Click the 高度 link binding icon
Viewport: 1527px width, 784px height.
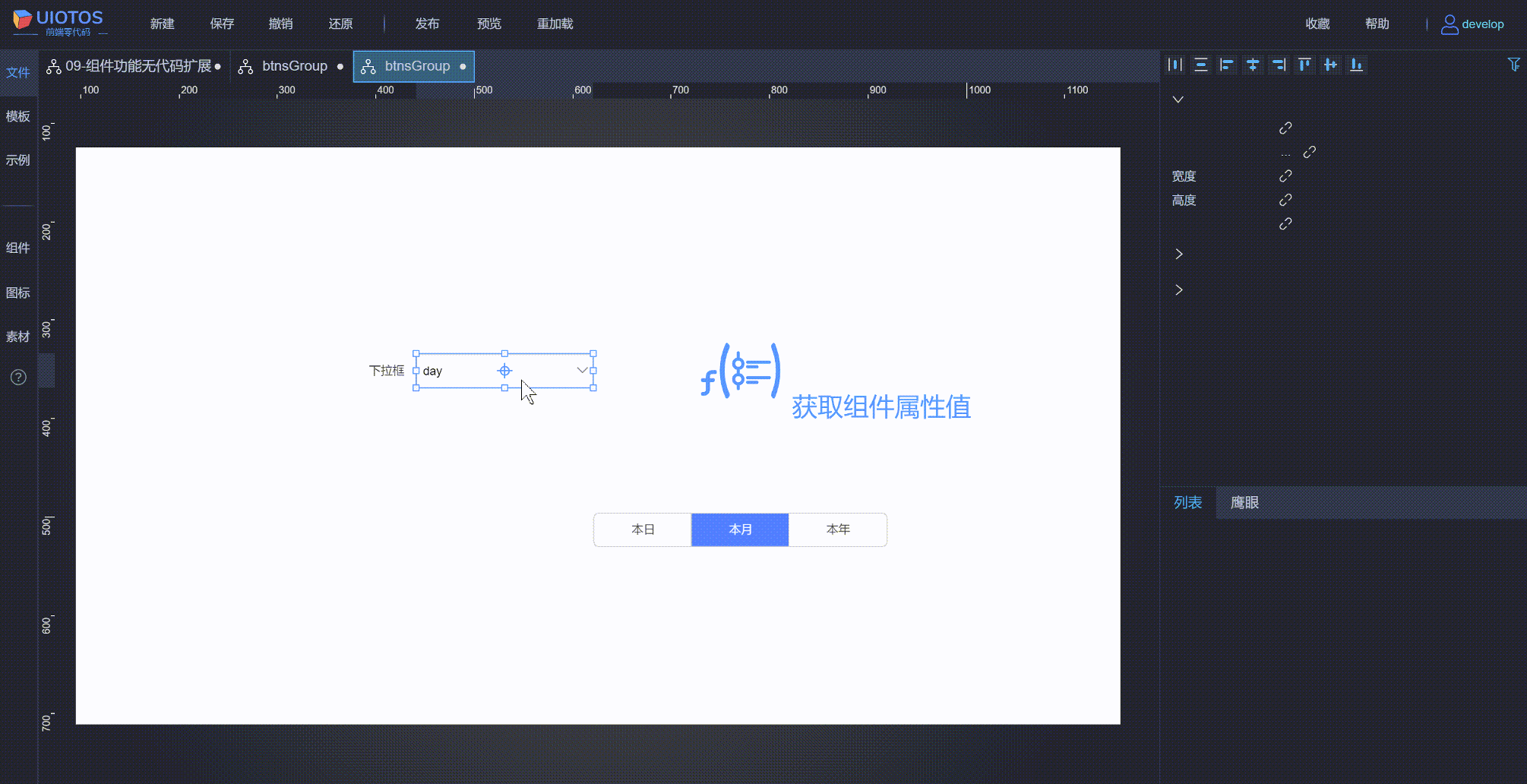(1285, 199)
